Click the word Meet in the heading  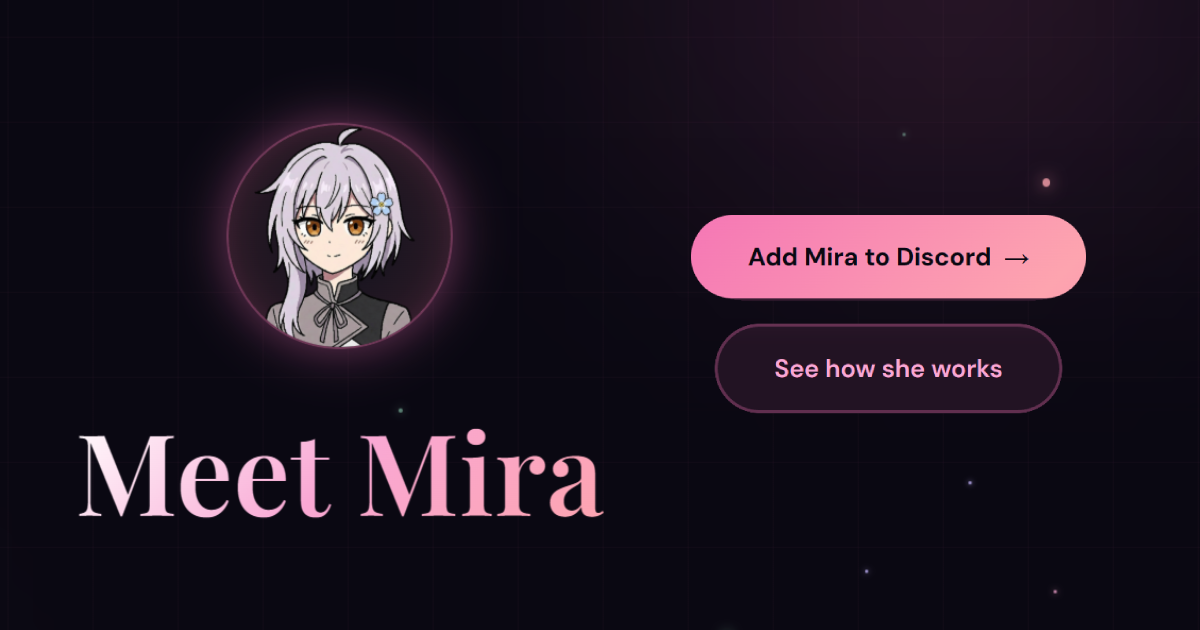205,476
